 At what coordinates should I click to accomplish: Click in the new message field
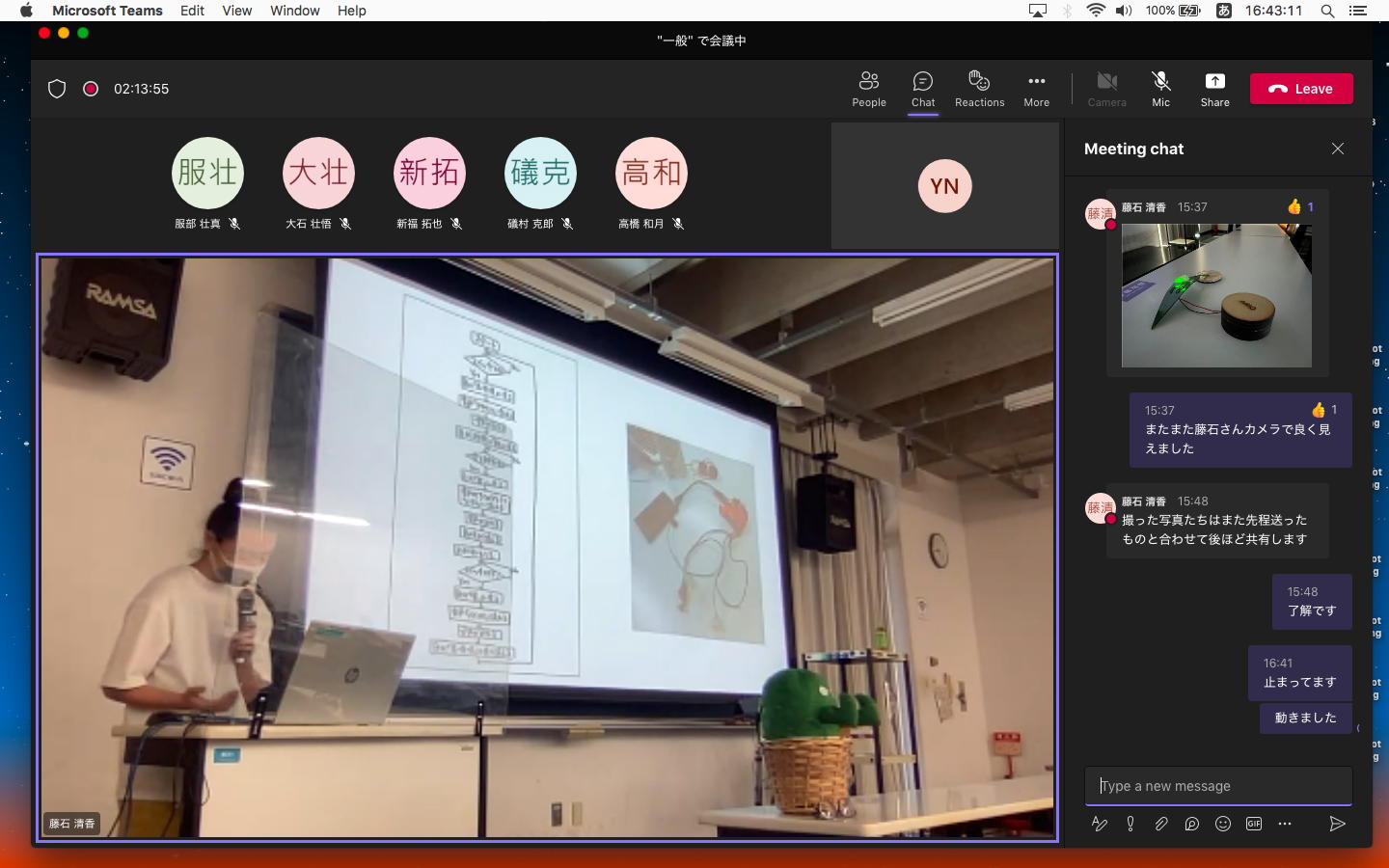click(1218, 786)
